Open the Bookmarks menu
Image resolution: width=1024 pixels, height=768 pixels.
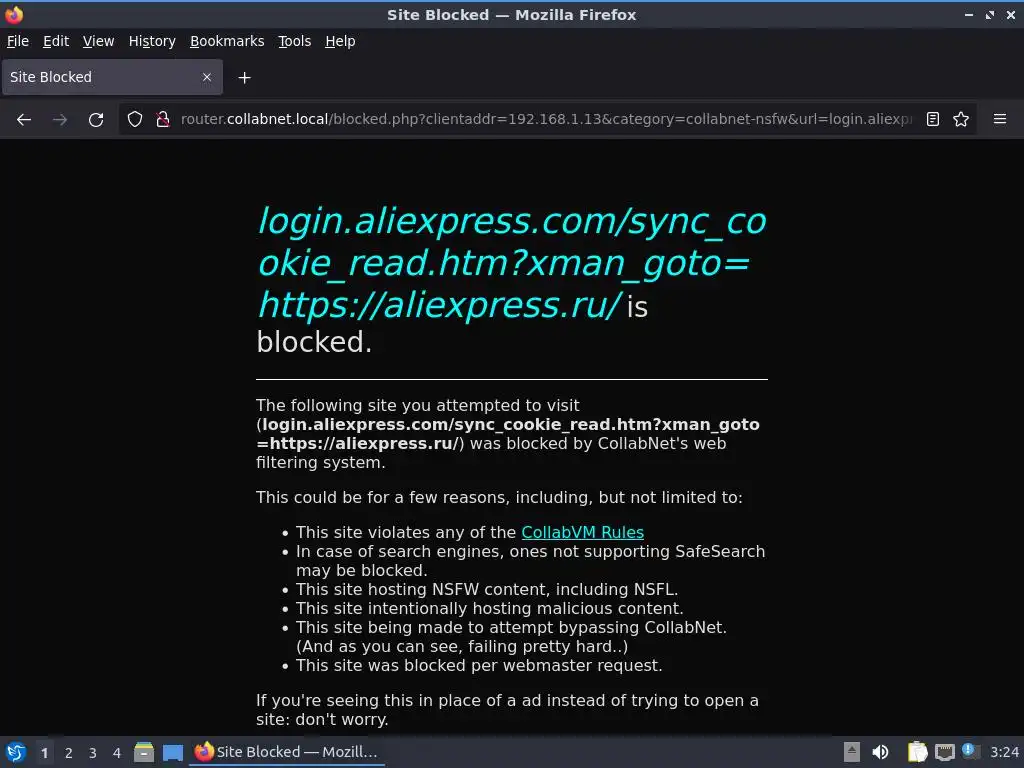pos(227,41)
